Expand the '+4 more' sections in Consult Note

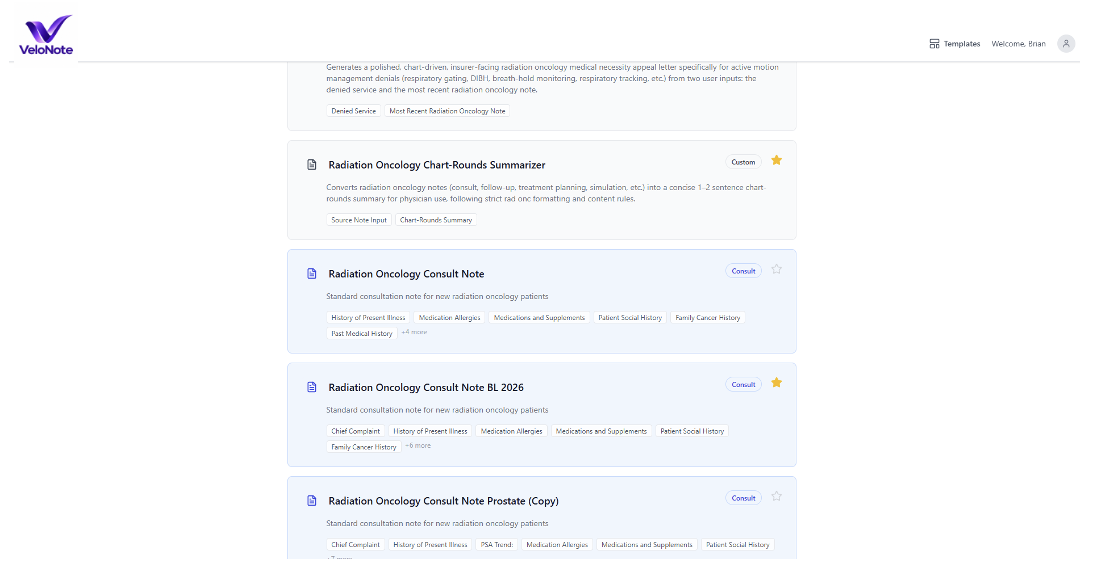coord(414,332)
